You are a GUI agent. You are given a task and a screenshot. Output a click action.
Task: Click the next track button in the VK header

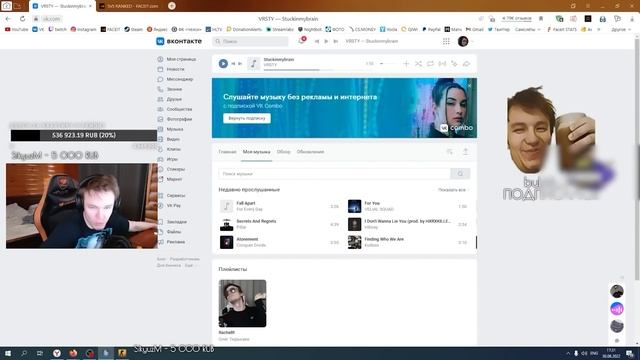[336, 41]
